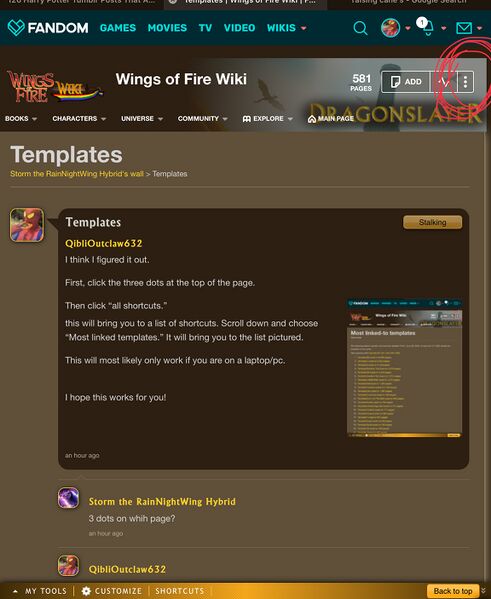The height and width of the screenshot is (599, 491).
Task: Open the messages envelope icon
Action: coord(464,28)
